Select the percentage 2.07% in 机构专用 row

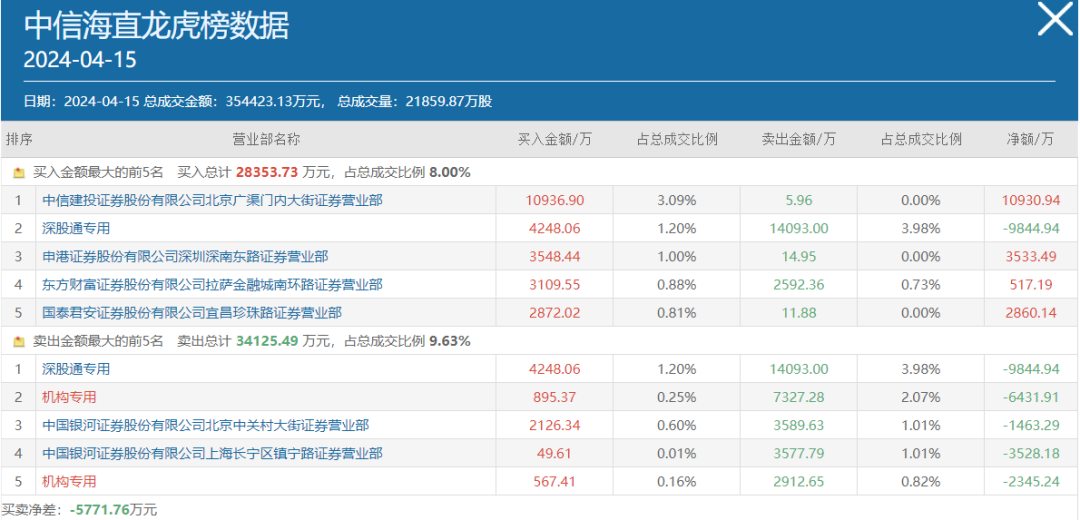click(x=920, y=397)
